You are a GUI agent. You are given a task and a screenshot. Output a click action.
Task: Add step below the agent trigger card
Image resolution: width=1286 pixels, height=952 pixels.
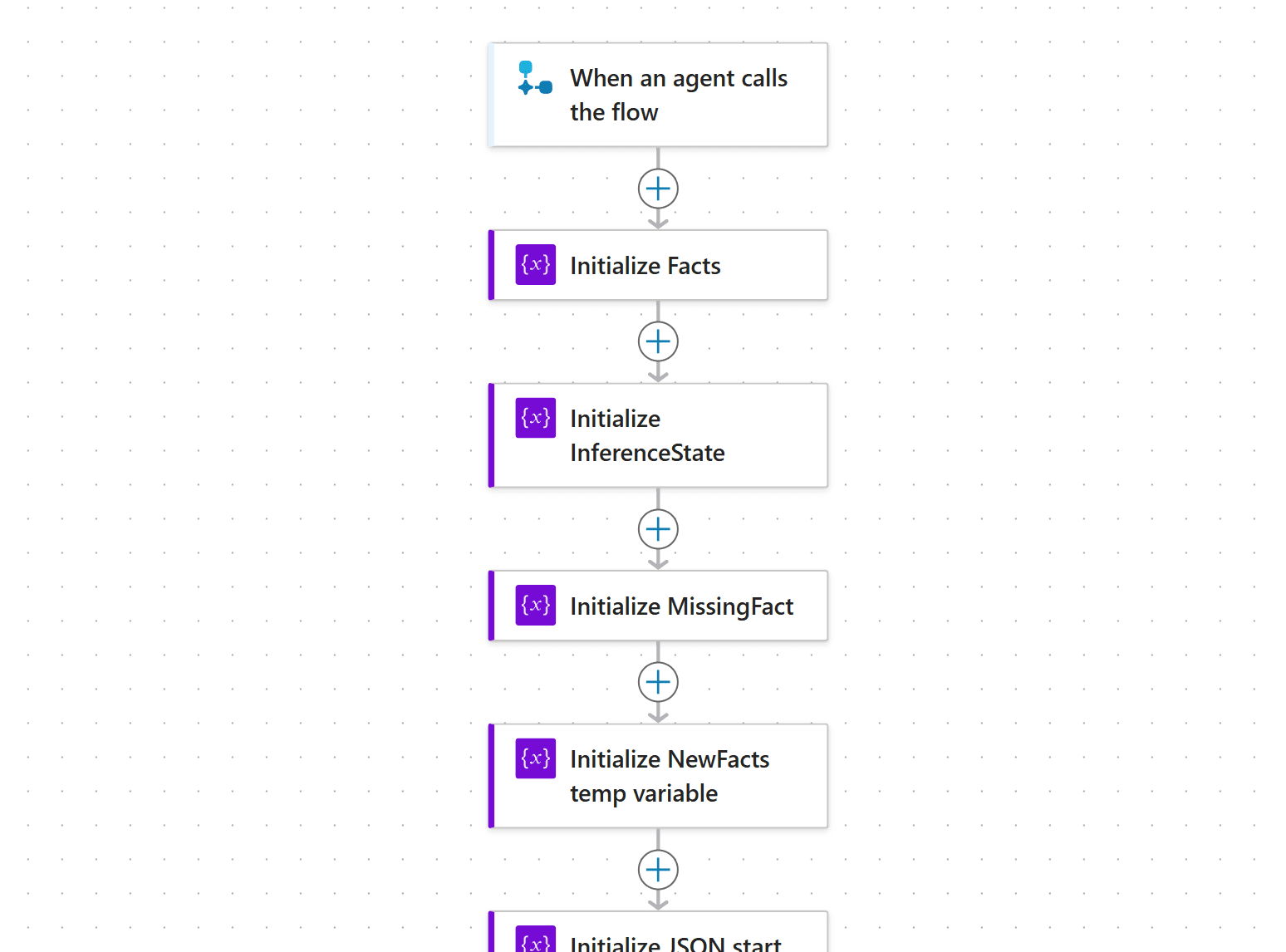(x=658, y=189)
